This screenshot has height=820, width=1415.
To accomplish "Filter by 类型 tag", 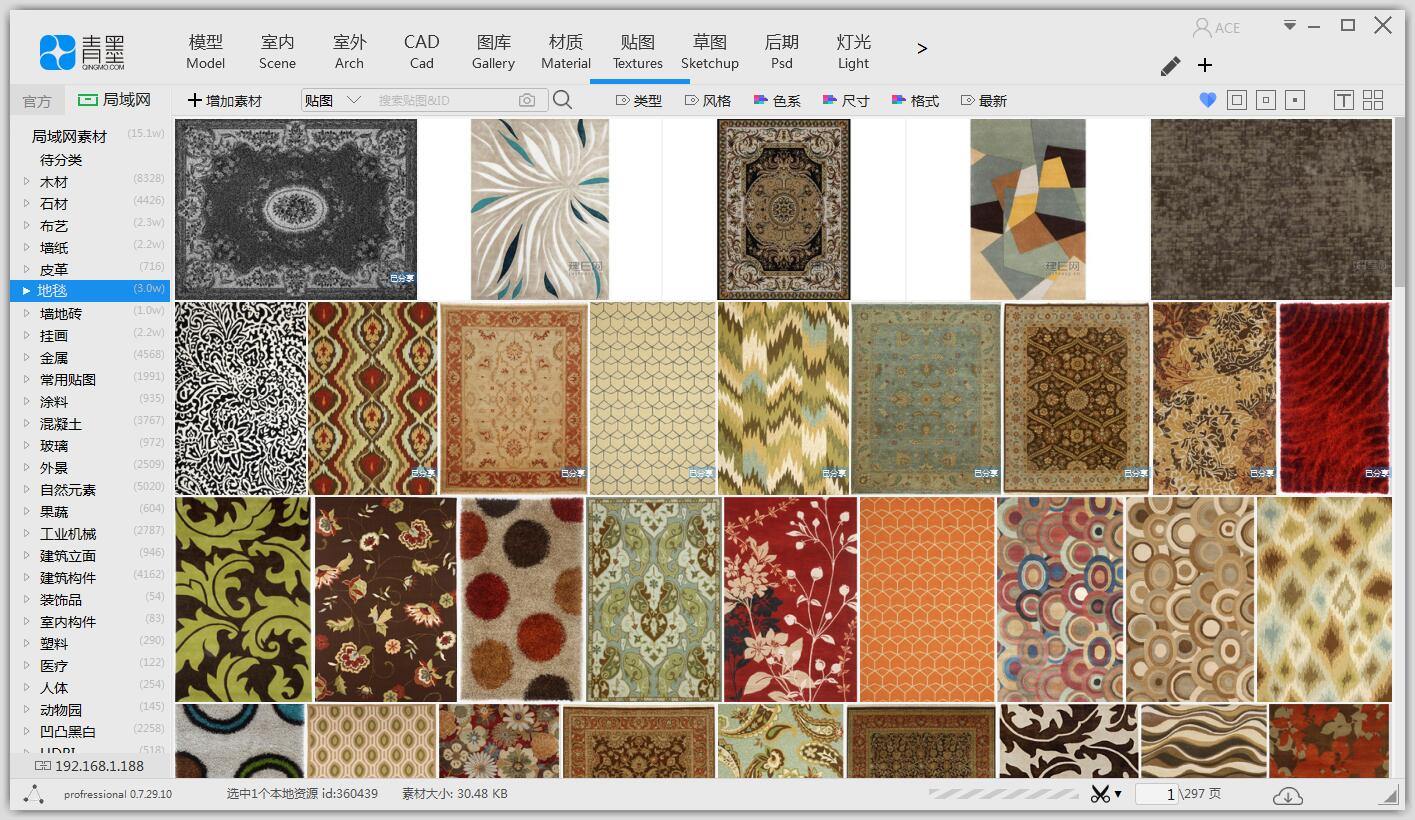I will pyautogui.click(x=638, y=100).
